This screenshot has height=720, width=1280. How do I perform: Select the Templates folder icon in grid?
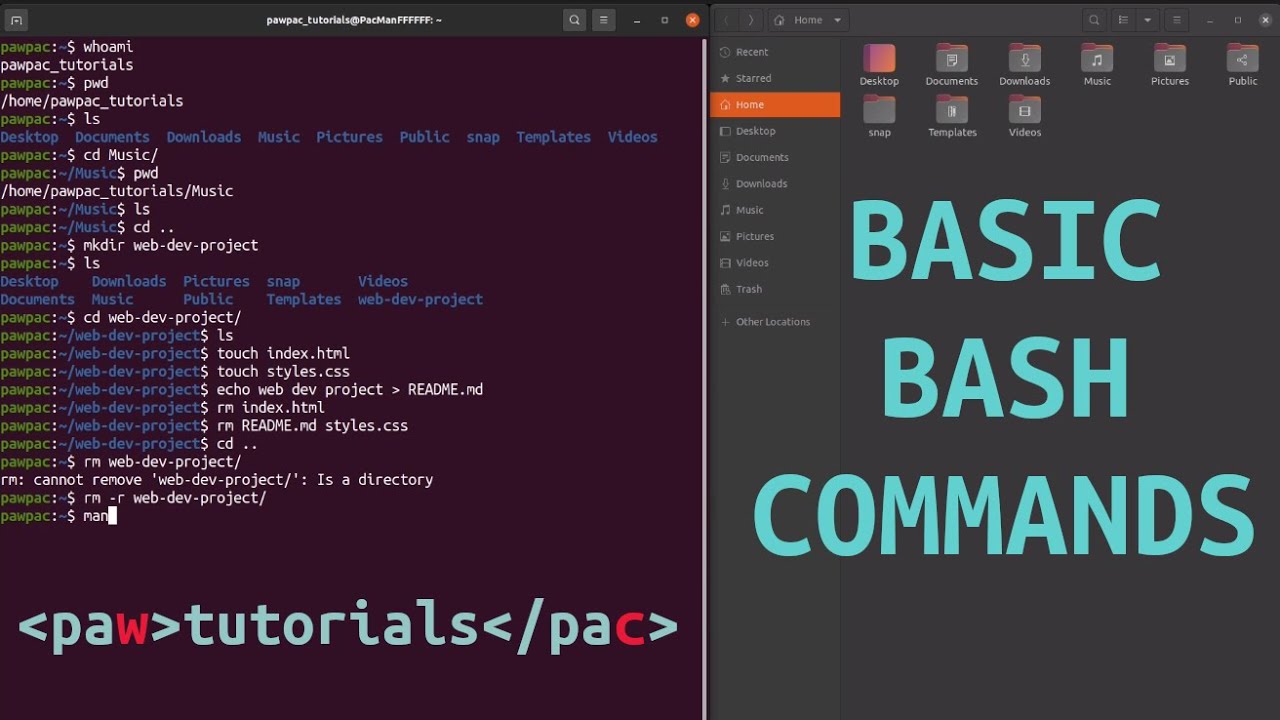[952, 115]
